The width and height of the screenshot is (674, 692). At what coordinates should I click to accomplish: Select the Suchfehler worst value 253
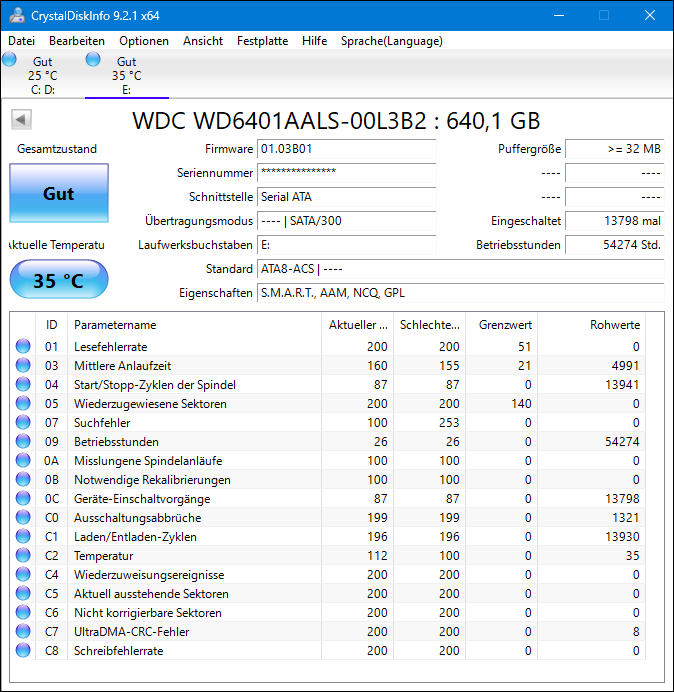(449, 423)
